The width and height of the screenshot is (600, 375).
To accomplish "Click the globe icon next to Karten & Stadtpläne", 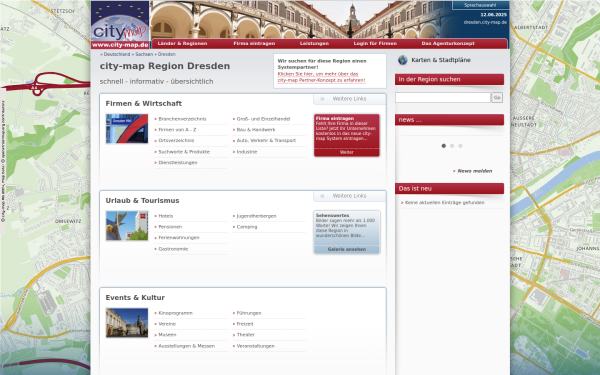I will point(403,60).
